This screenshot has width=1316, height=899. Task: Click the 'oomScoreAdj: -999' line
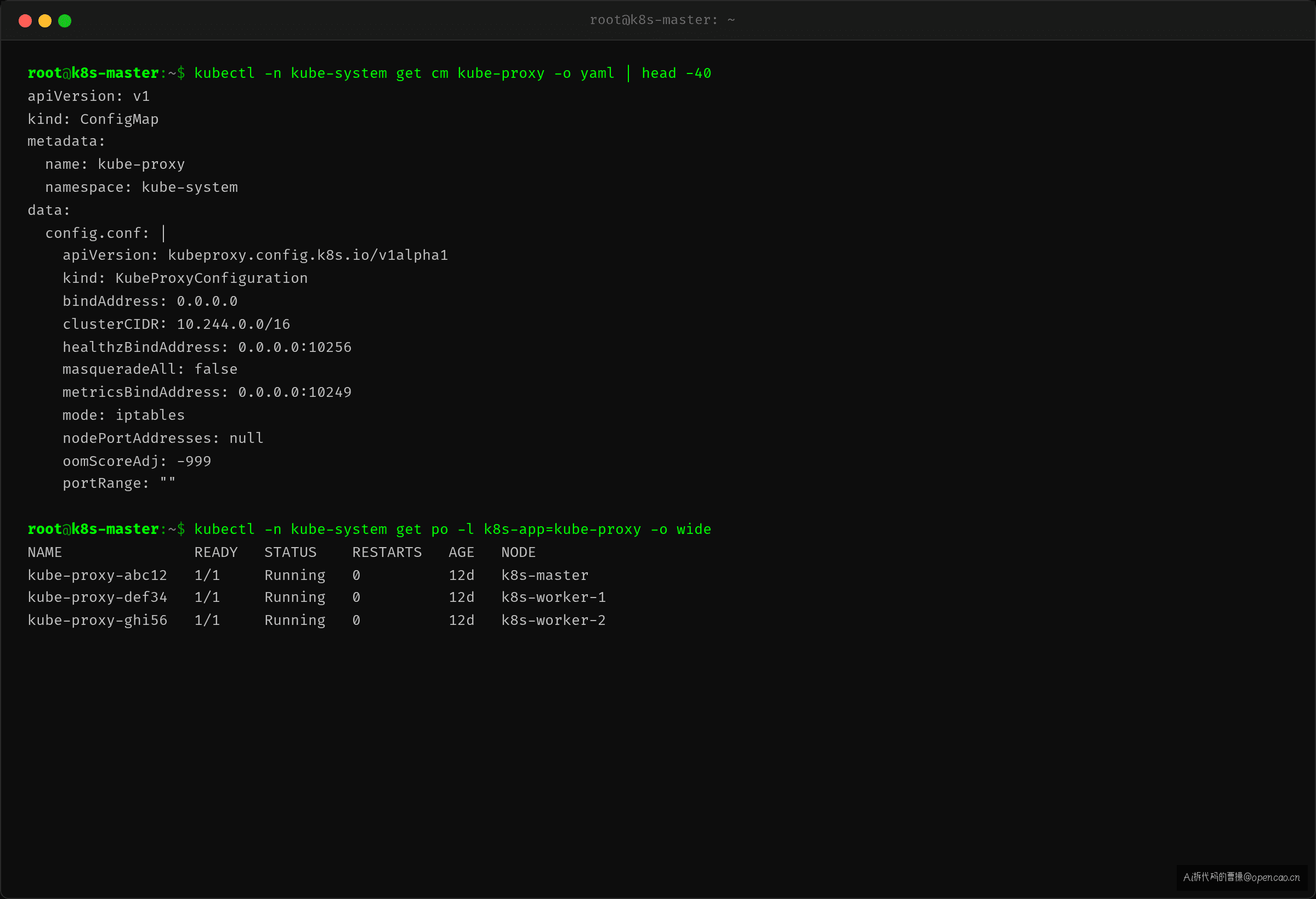137,461
